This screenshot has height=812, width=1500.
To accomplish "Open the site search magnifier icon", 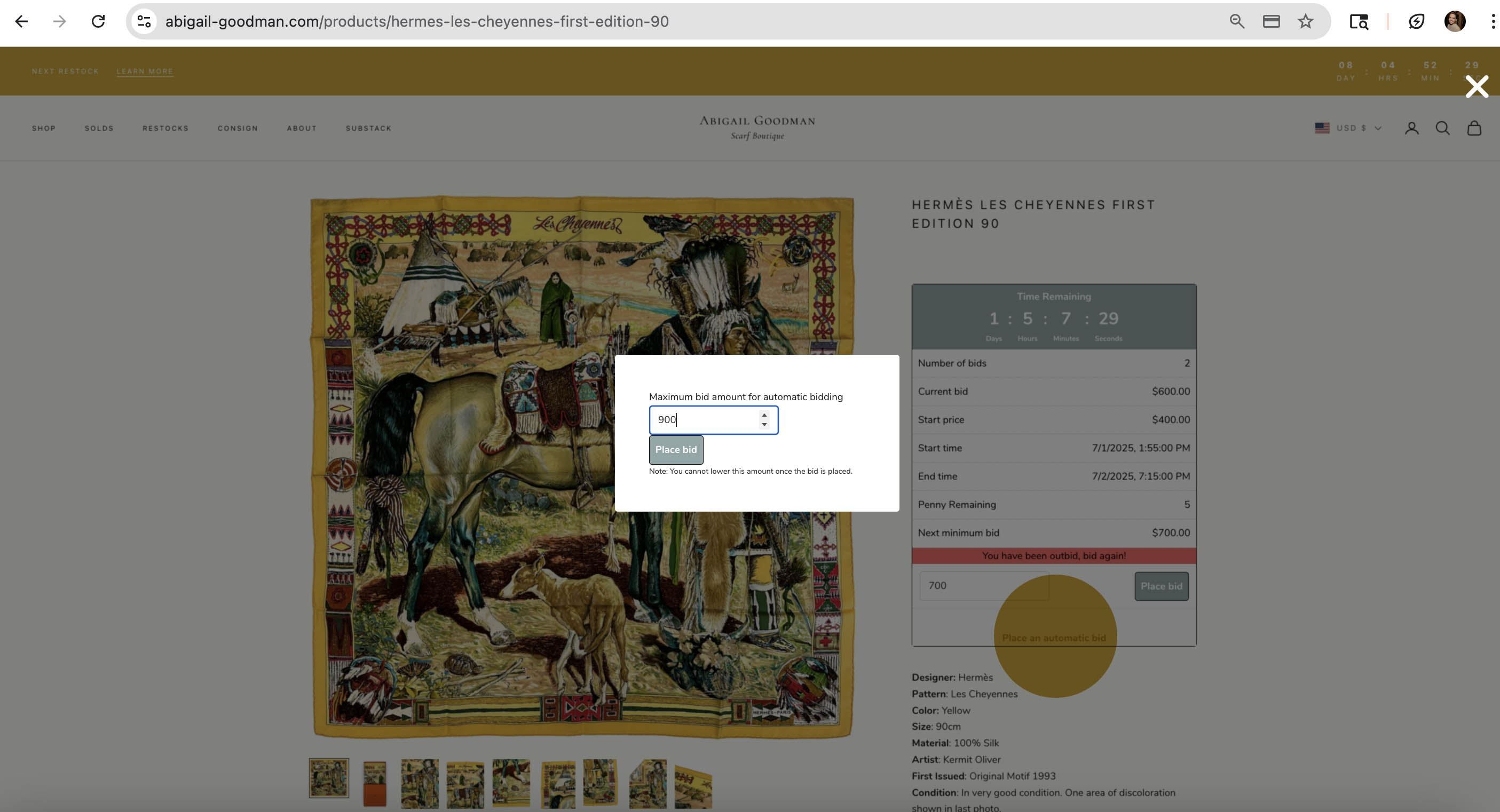I will point(1442,128).
